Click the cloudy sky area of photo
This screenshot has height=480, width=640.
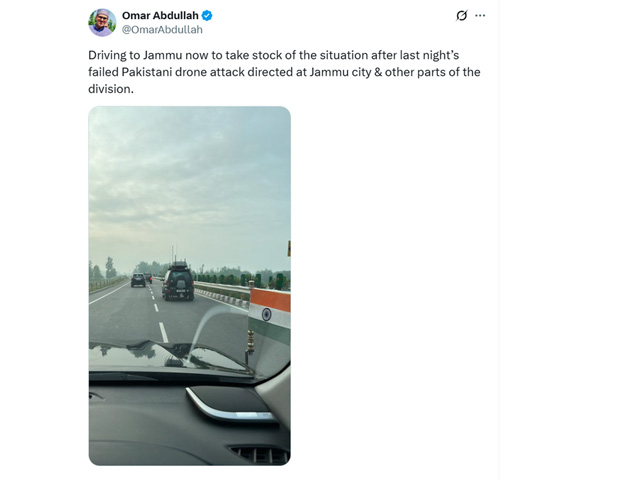(x=189, y=180)
